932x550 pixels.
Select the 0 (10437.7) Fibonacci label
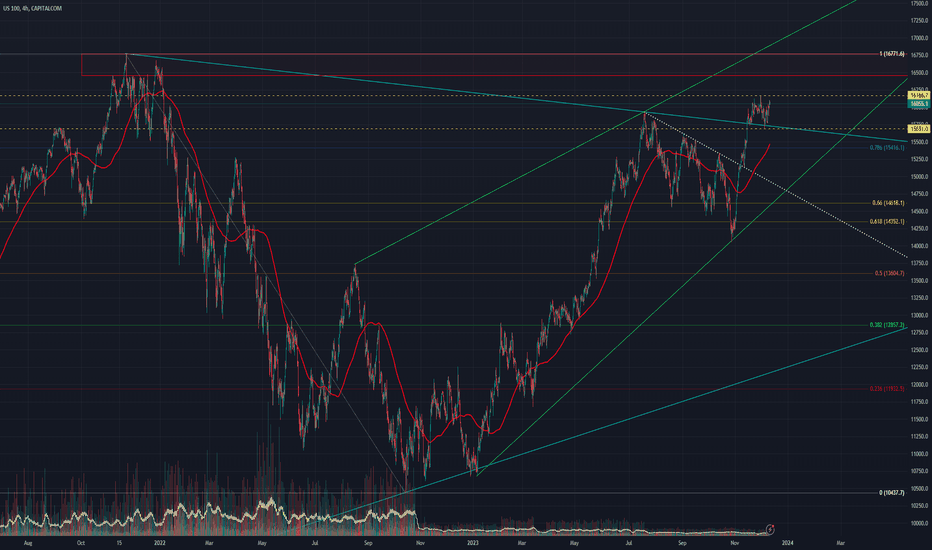pyautogui.click(x=892, y=493)
